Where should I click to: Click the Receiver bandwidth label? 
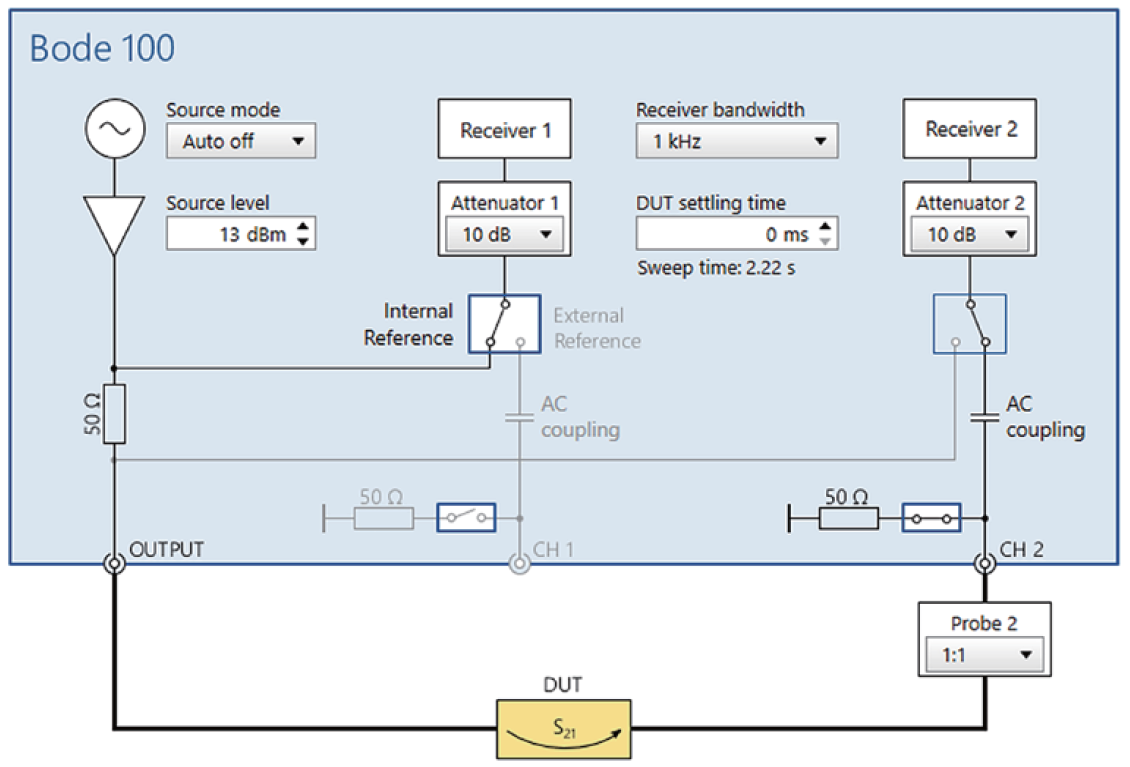point(720,110)
